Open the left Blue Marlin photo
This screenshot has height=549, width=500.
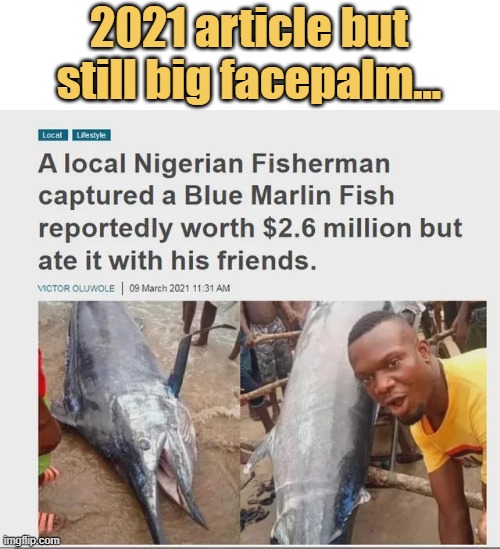click(139, 422)
